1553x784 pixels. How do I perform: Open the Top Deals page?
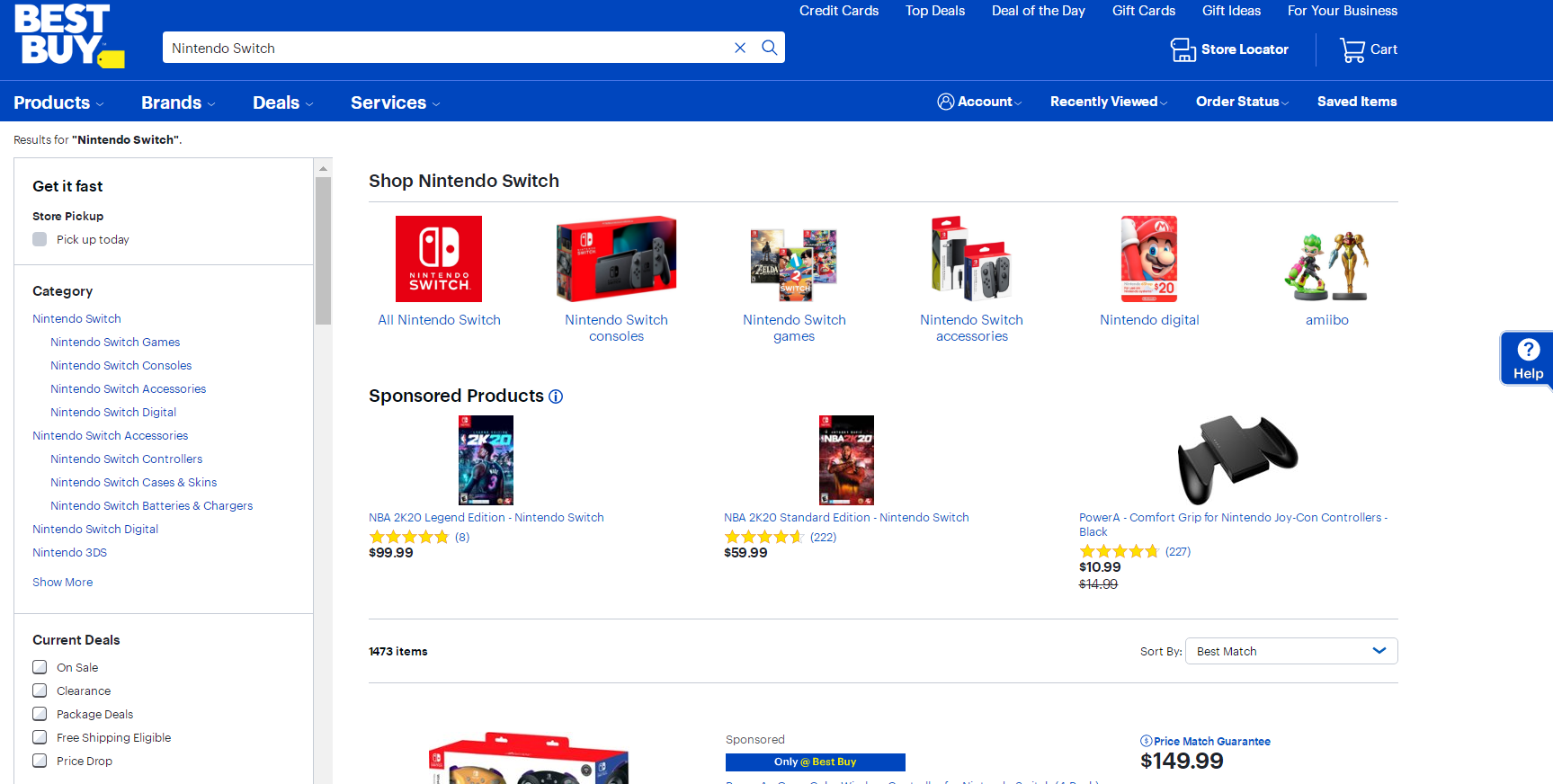934,11
